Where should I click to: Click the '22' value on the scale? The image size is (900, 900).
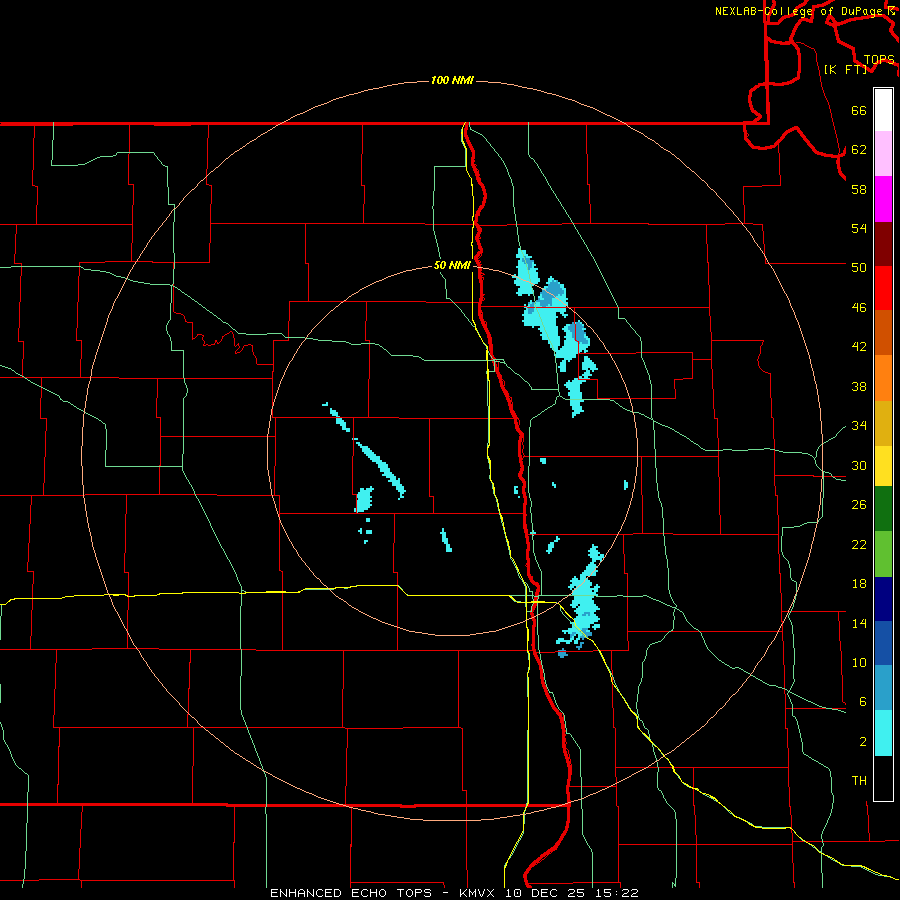click(x=859, y=544)
